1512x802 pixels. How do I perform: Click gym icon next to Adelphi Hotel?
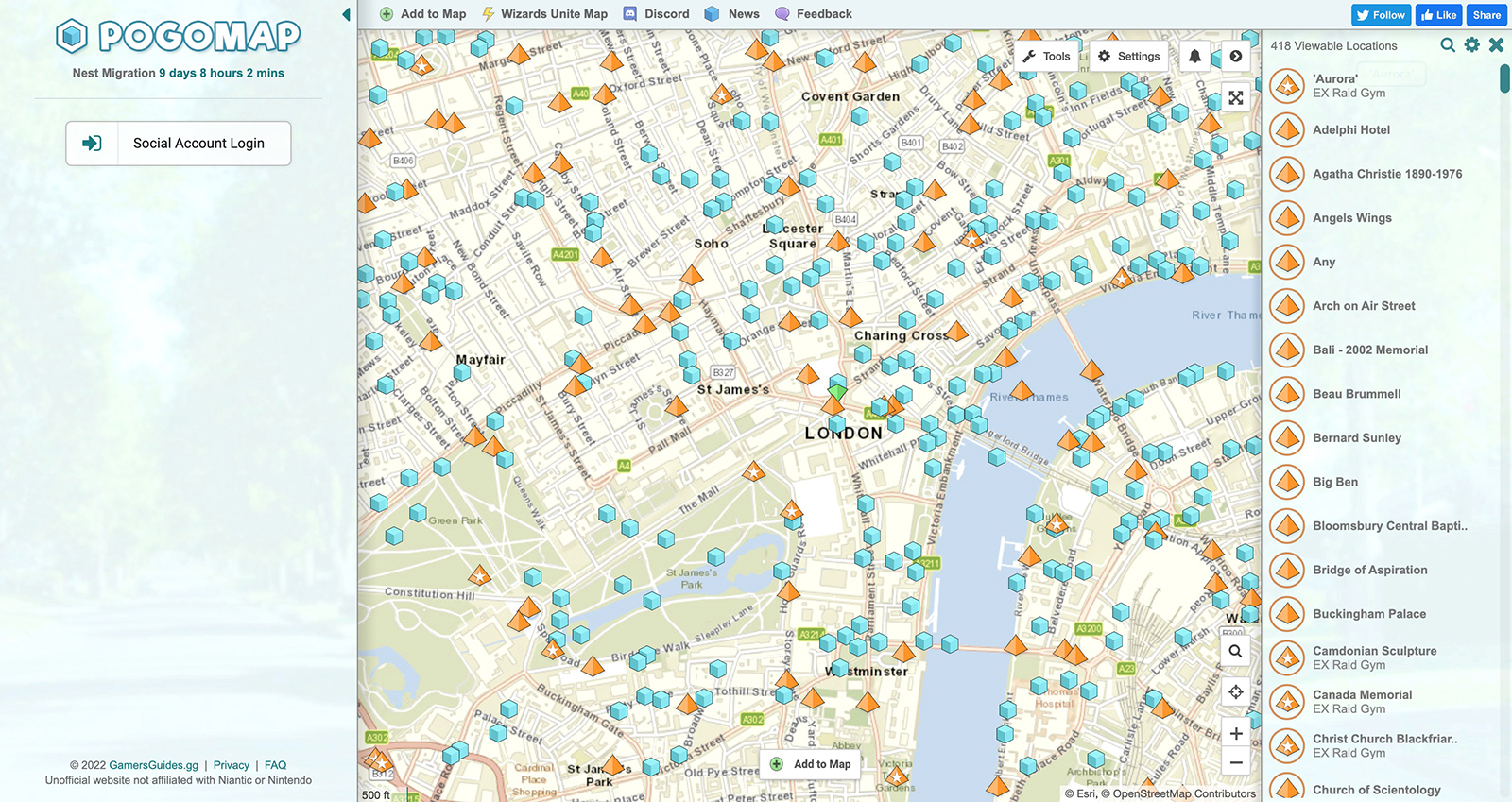pos(1287,130)
